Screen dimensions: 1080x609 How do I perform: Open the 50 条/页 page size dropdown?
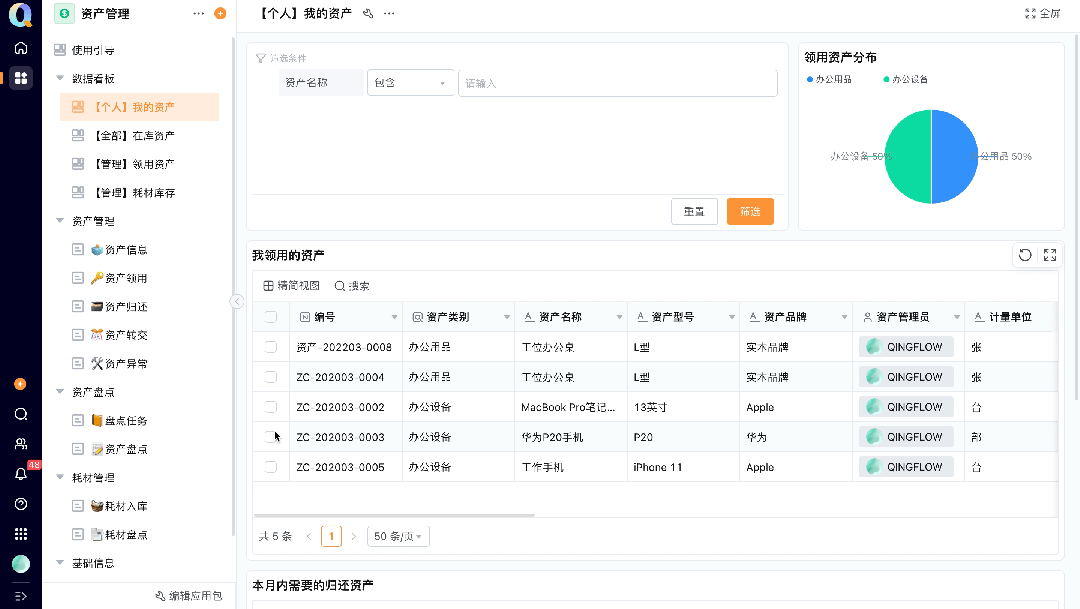coord(398,536)
